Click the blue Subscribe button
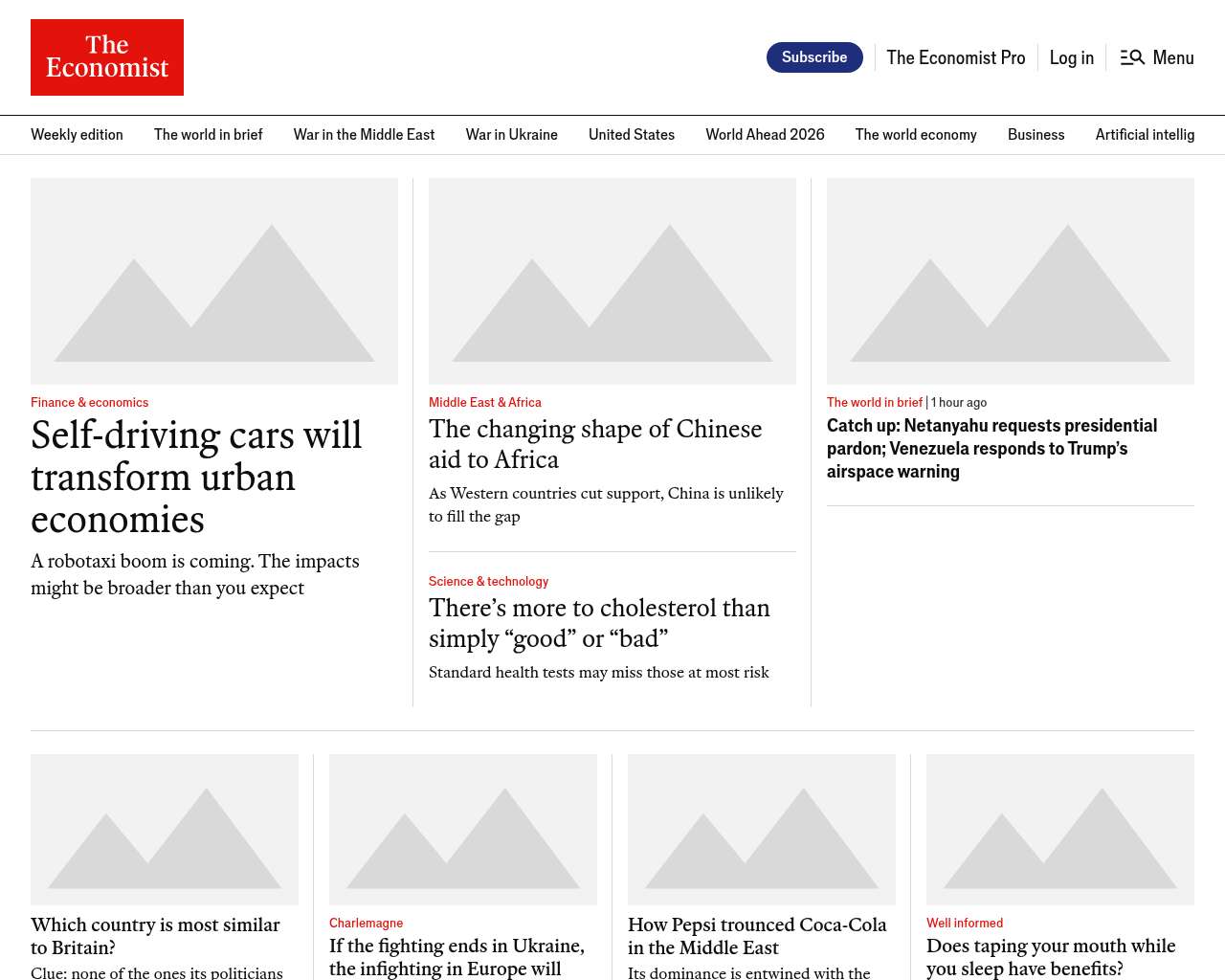This screenshot has width=1225, height=980. [814, 57]
